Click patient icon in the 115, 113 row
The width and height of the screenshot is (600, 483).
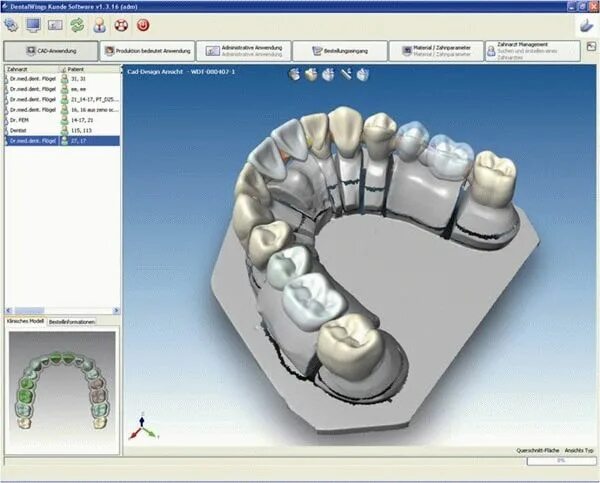pos(64,130)
